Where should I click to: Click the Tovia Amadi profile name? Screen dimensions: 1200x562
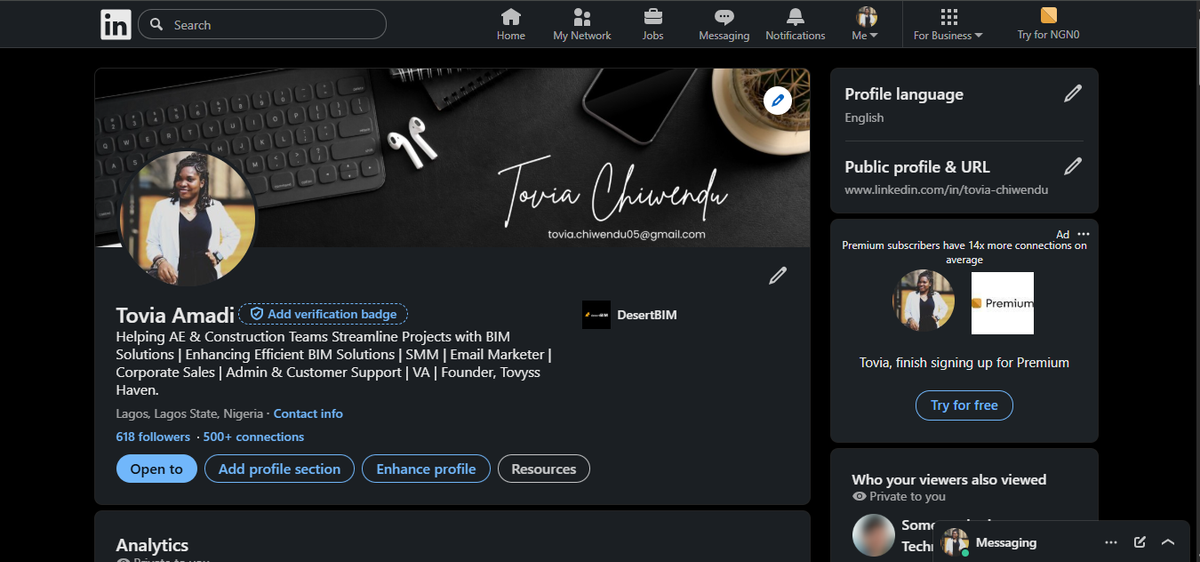tap(175, 315)
